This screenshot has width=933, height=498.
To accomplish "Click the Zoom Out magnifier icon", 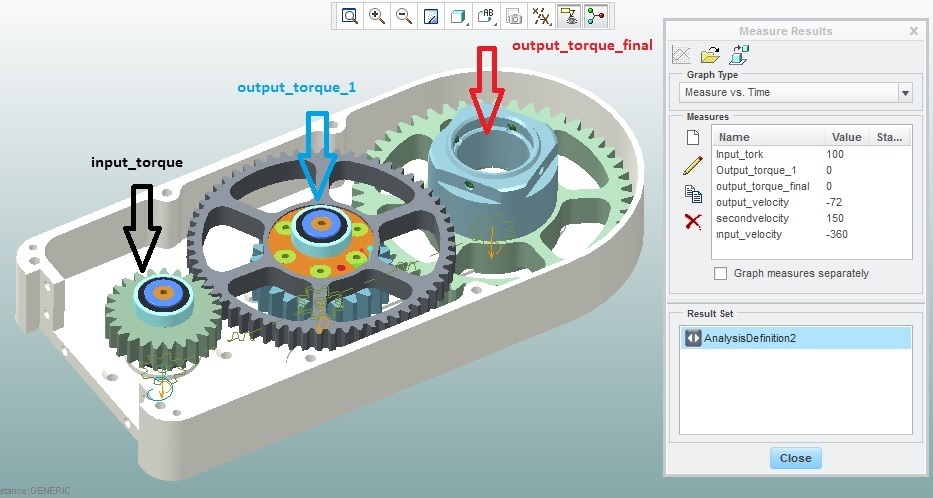I will coord(404,16).
